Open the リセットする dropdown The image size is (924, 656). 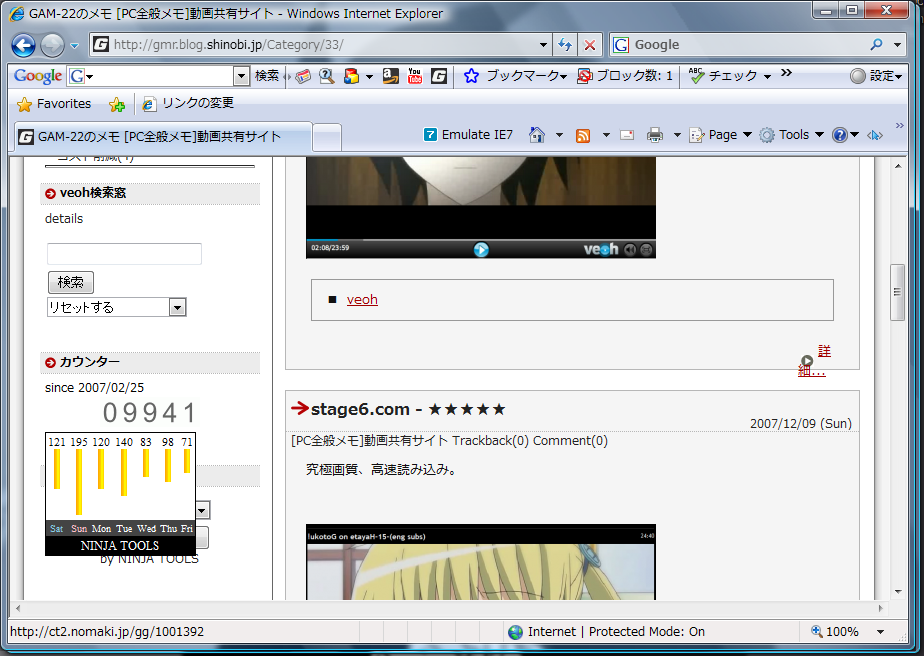tap(117, 307)
